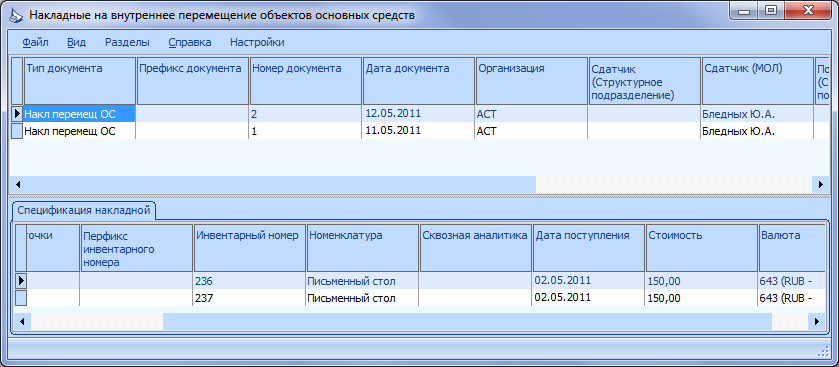Open the Разделы menu
This screenshot has height=367, width=839.
click(127, 42)
